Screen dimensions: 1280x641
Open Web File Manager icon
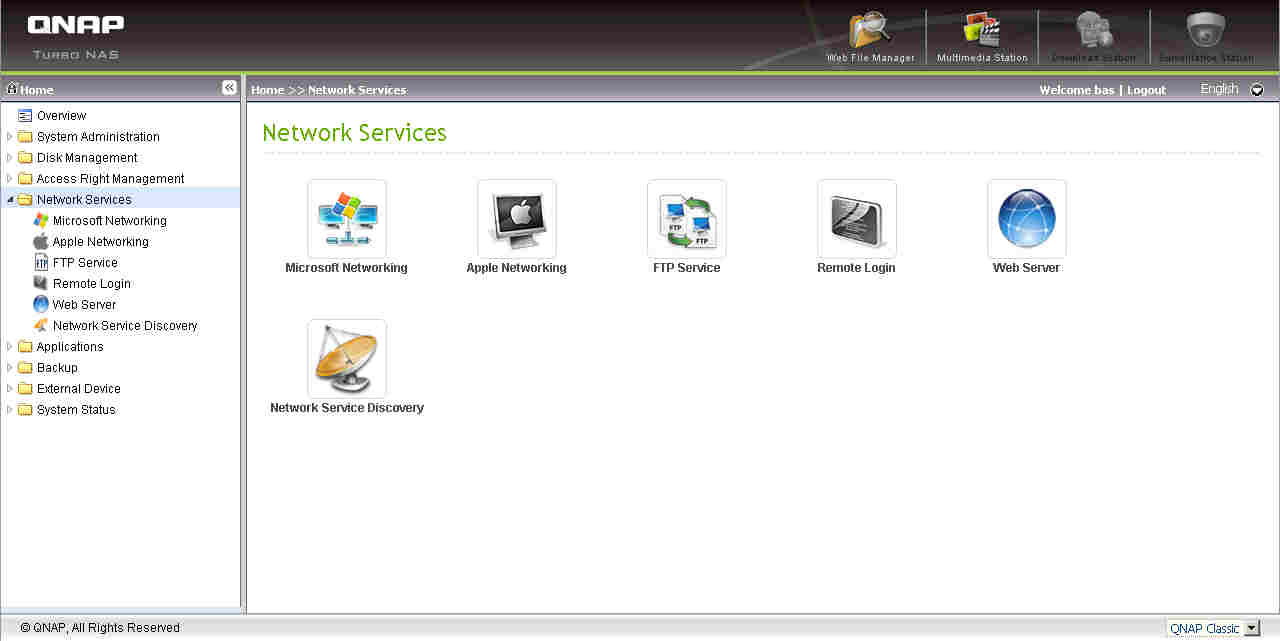(x=870, y=29)
